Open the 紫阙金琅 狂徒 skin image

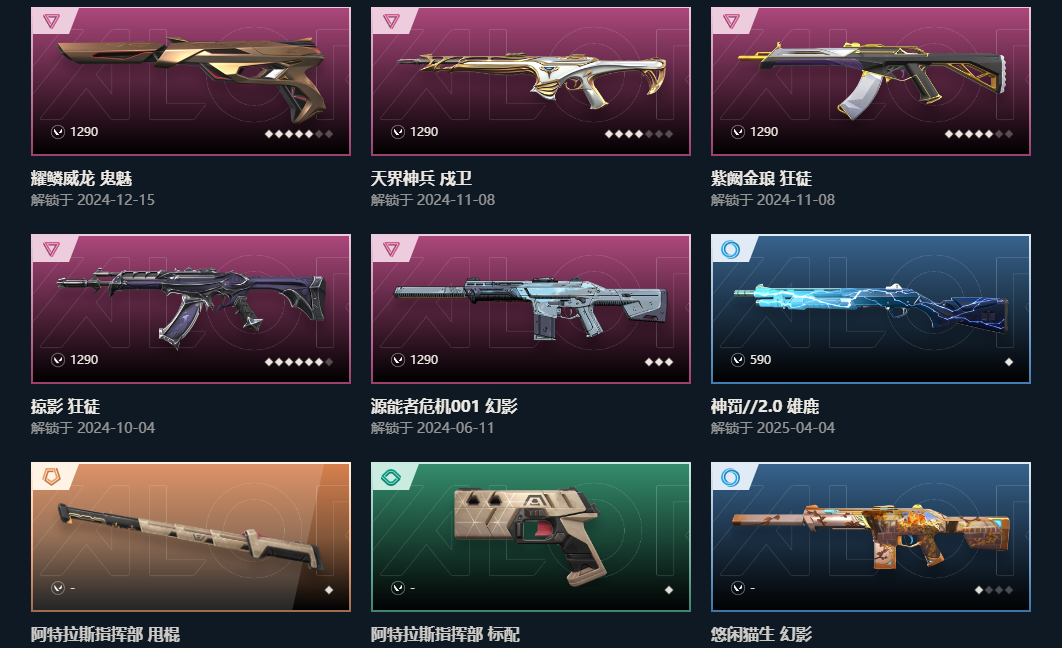point(871,81)
